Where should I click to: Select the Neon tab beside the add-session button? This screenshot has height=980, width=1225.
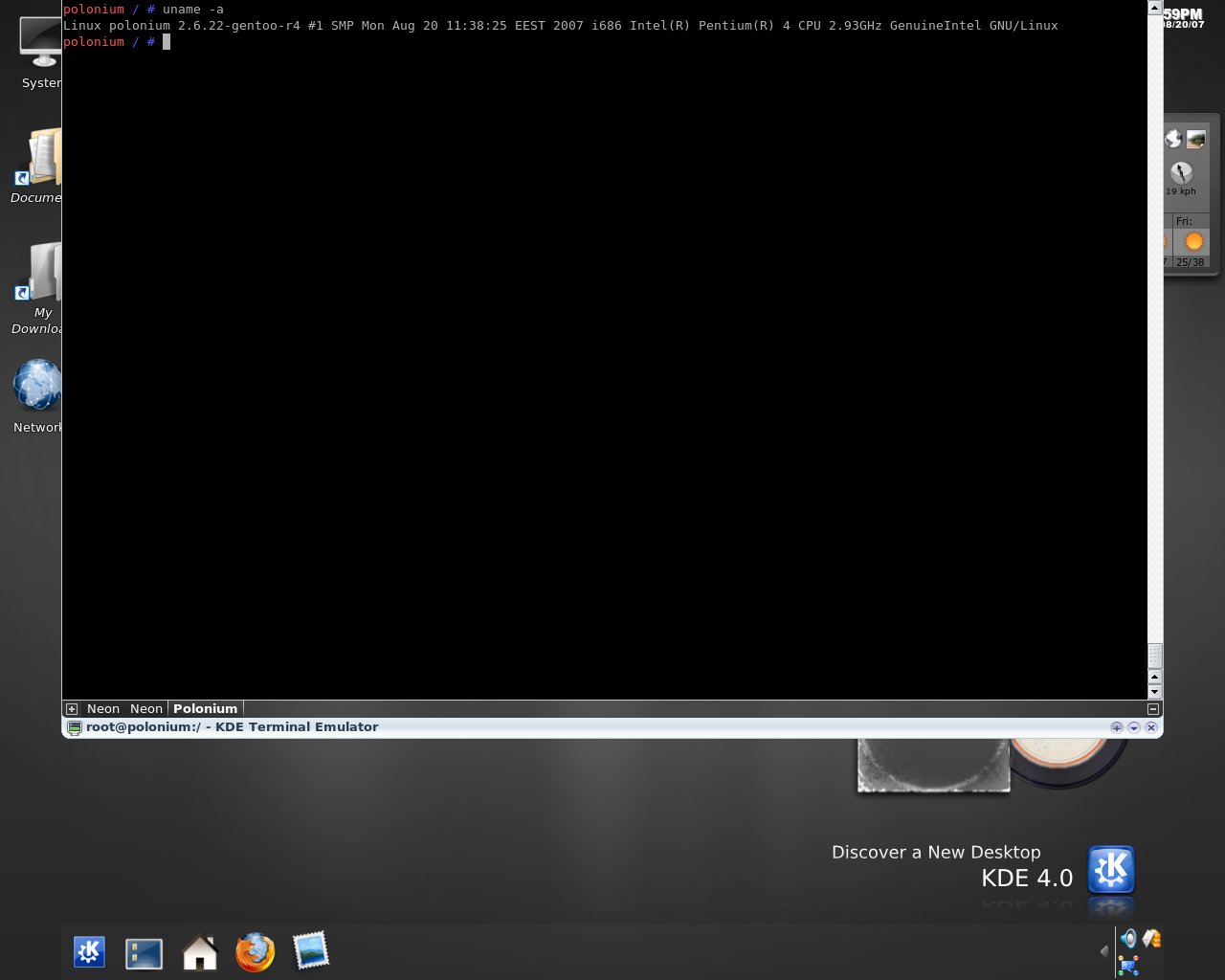point(103,709)
